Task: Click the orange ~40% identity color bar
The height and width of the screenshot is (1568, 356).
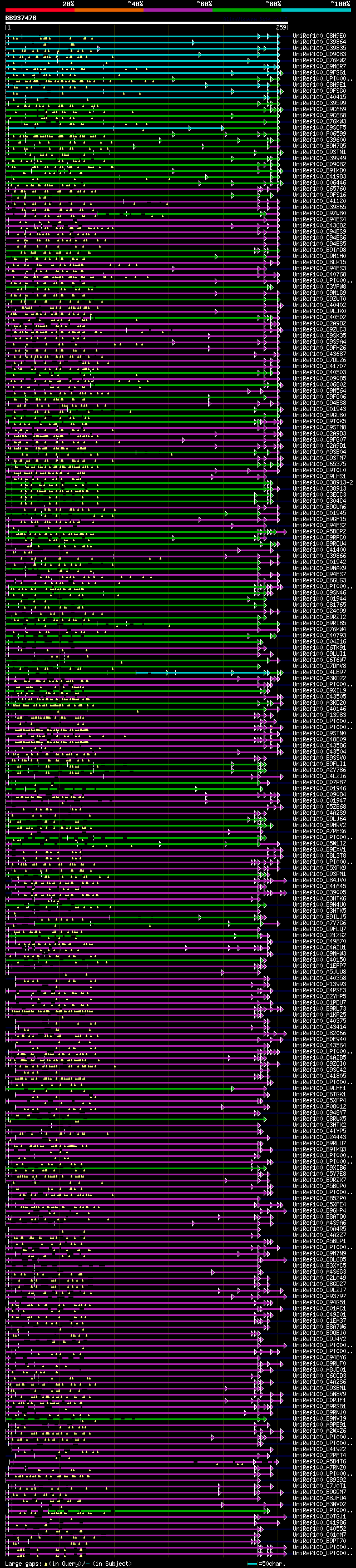Action: tap(109, 10)
